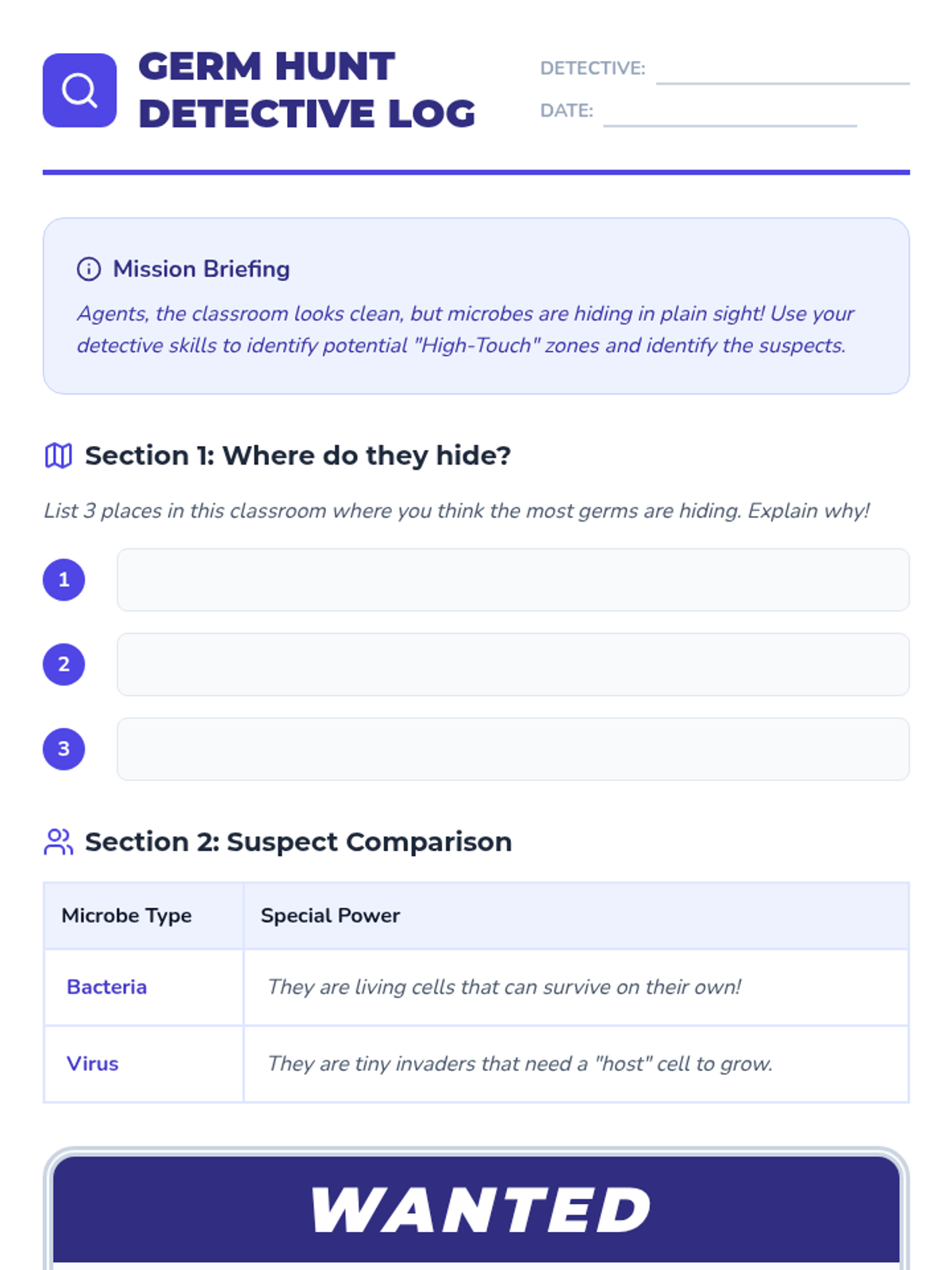Click the map icon beside Section 1

[59, 456]
